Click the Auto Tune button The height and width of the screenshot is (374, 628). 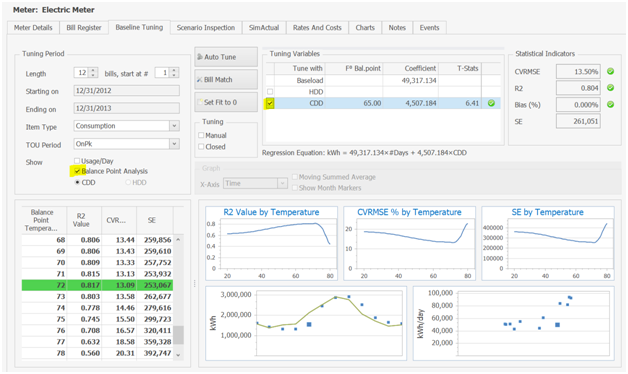click(226, 57)
